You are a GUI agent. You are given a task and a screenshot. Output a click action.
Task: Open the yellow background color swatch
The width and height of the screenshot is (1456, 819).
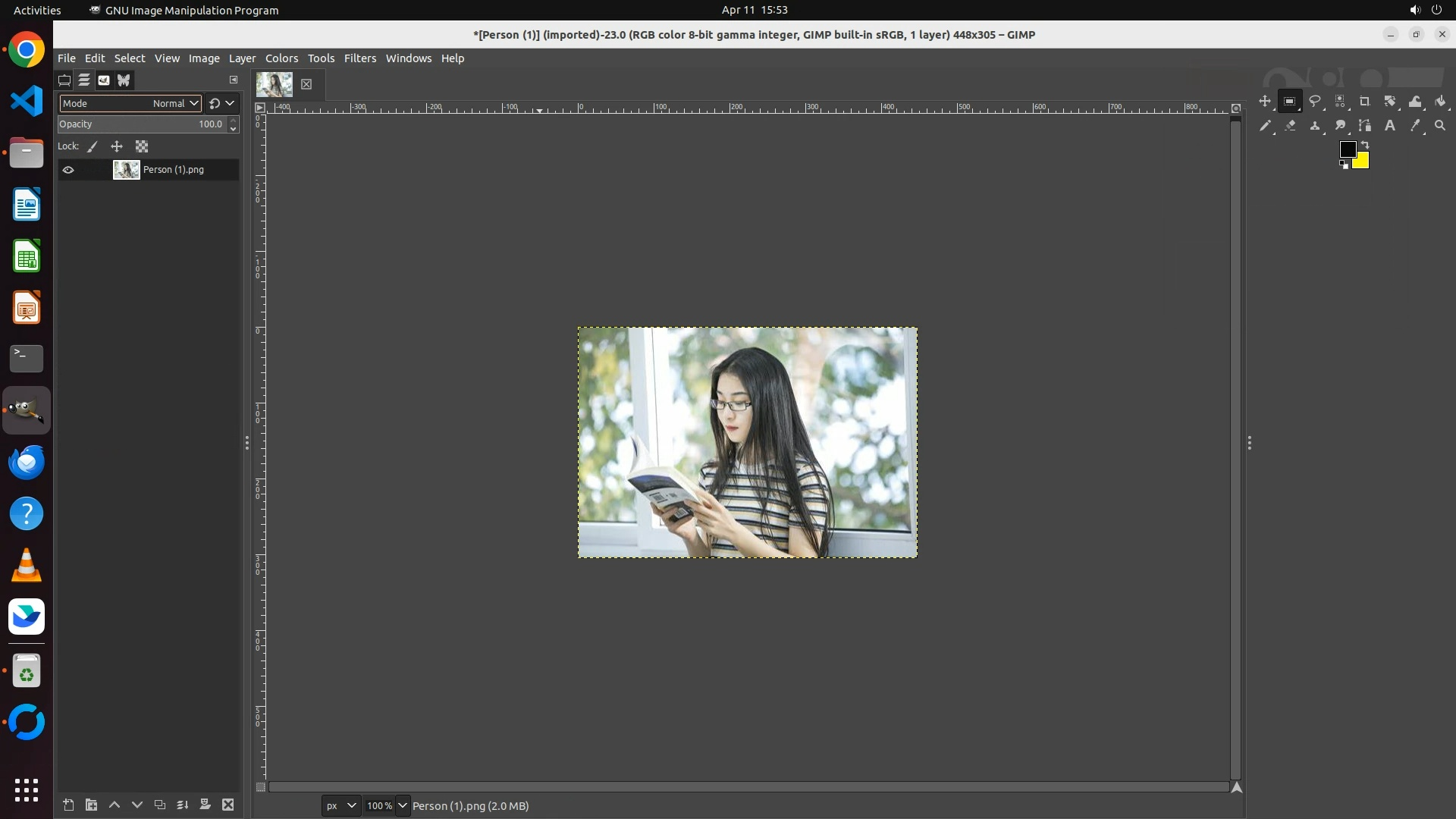click(x=1362, y=162)
